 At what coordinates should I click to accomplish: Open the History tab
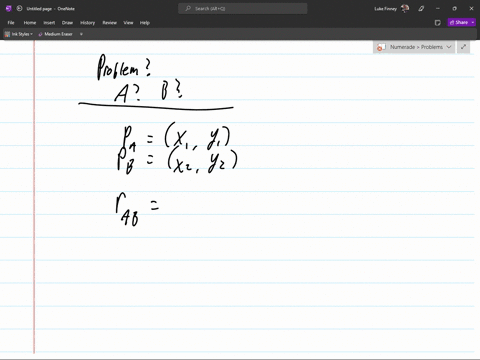click(87, 23)
